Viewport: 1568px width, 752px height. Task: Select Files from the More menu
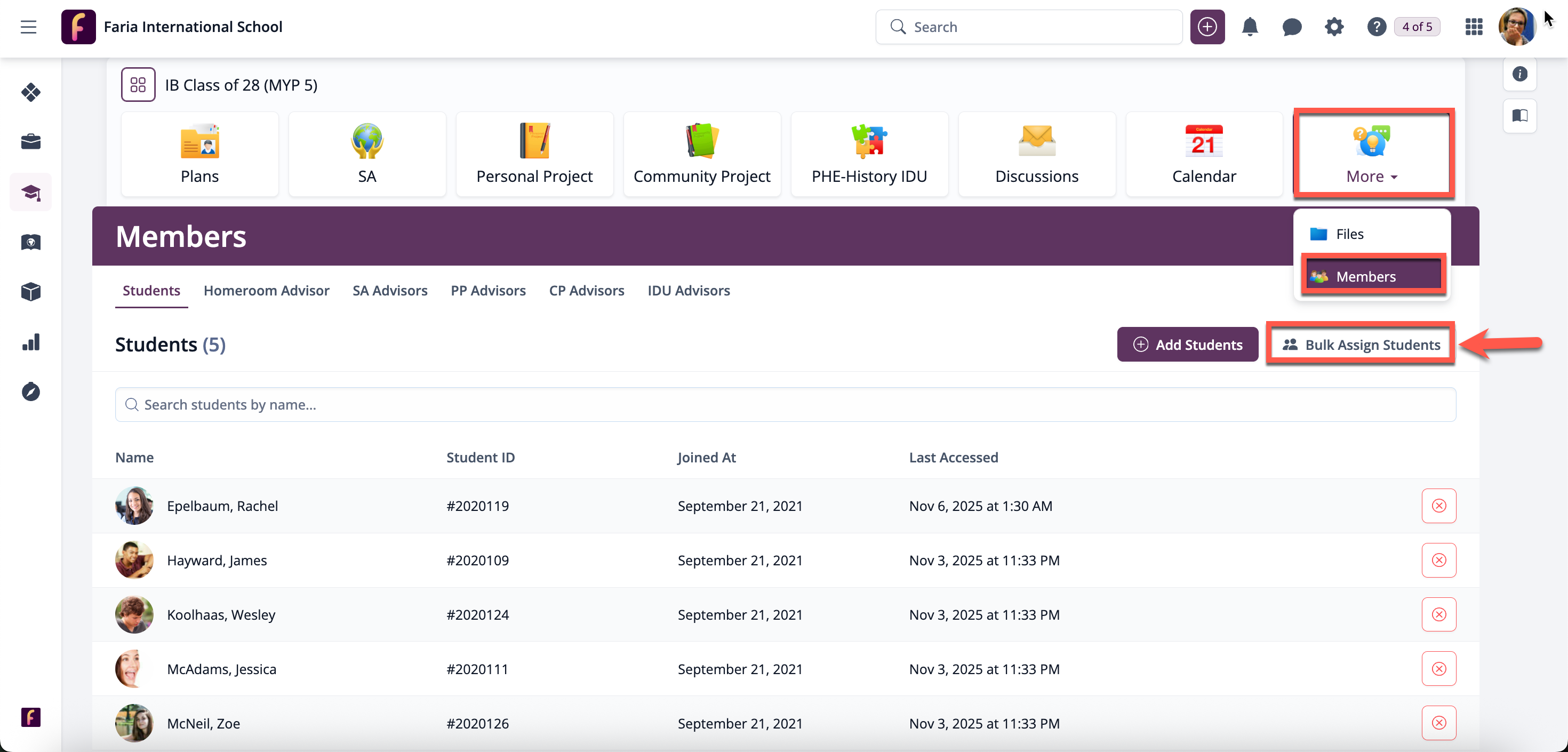[x=1349, y=235]
